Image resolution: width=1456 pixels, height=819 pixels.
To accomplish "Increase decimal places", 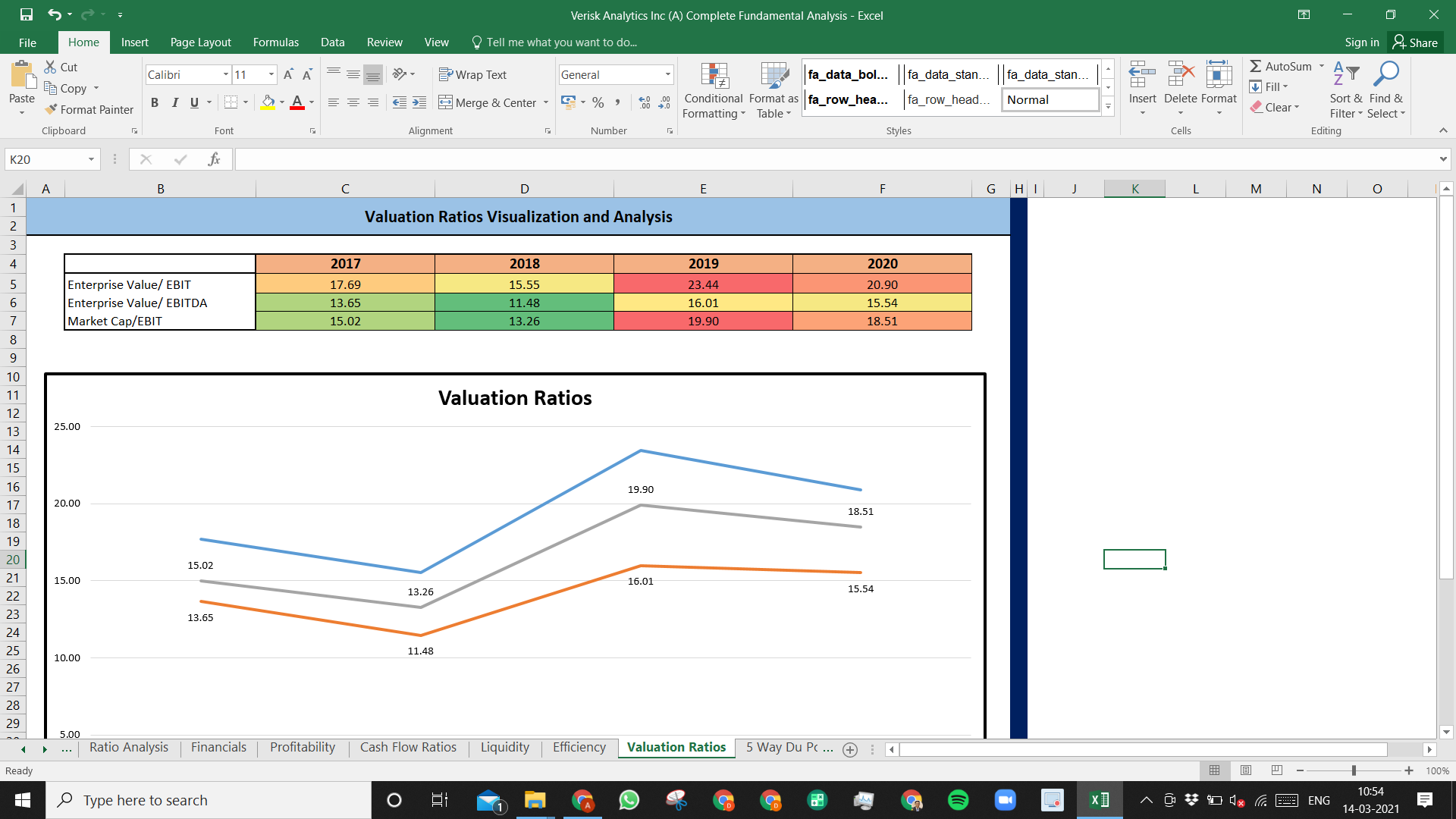I will click(x=645, y=102).
